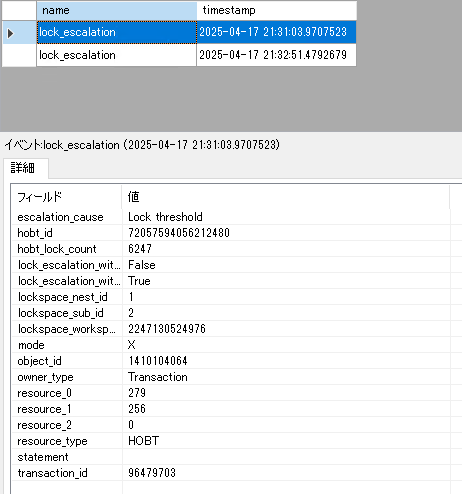Click the mode field with value X

click(x=231, y=345)
